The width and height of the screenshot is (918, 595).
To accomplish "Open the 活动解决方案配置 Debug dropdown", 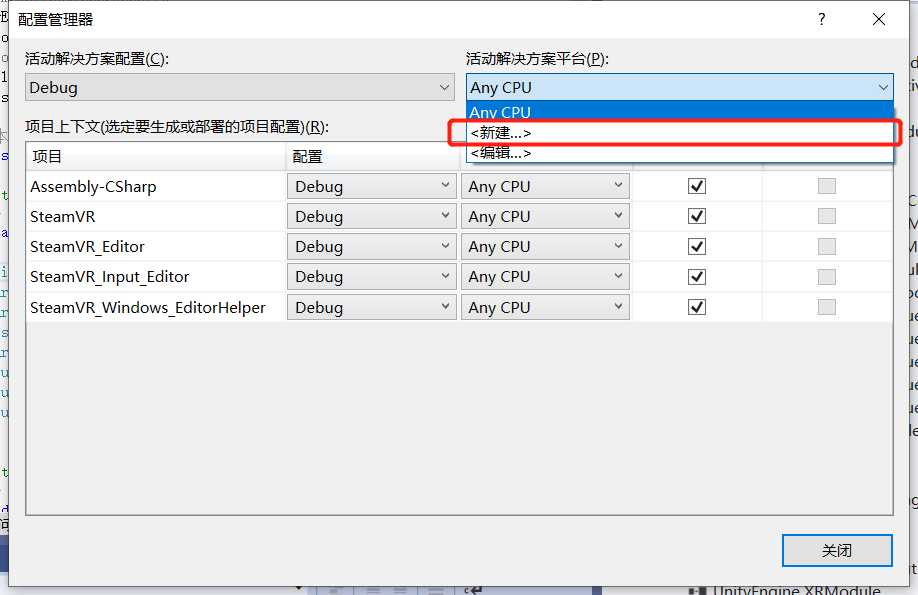I will [240, 87].
